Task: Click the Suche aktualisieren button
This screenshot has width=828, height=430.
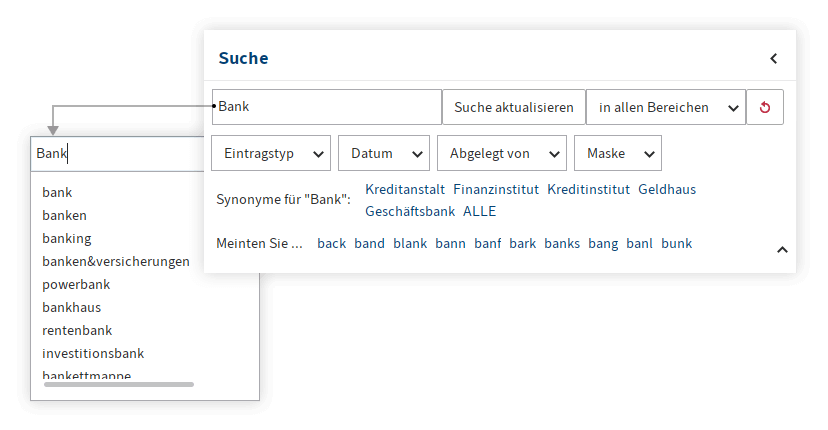Action: (x=514, y=107)
